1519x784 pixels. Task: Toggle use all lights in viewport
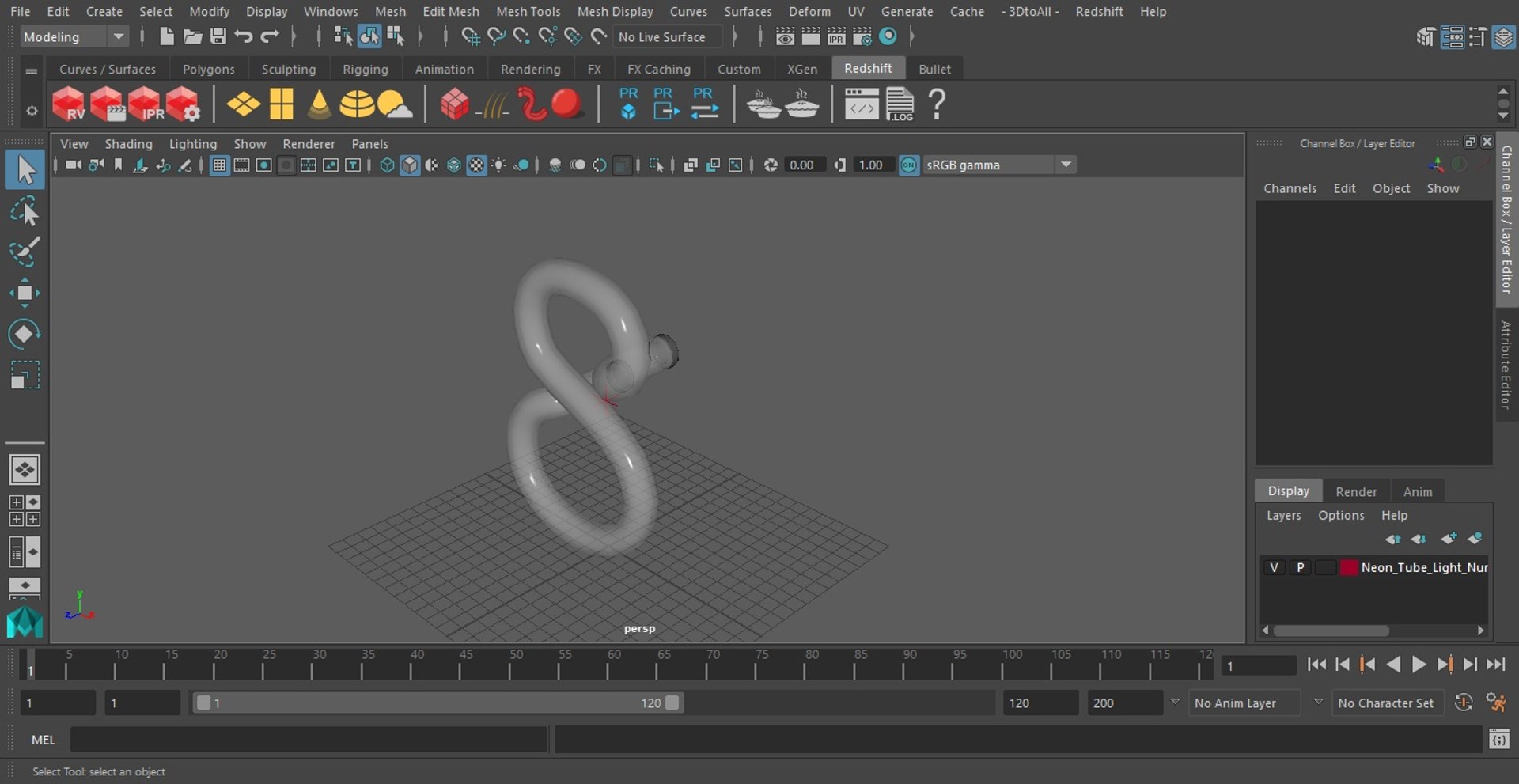(498, 165)
